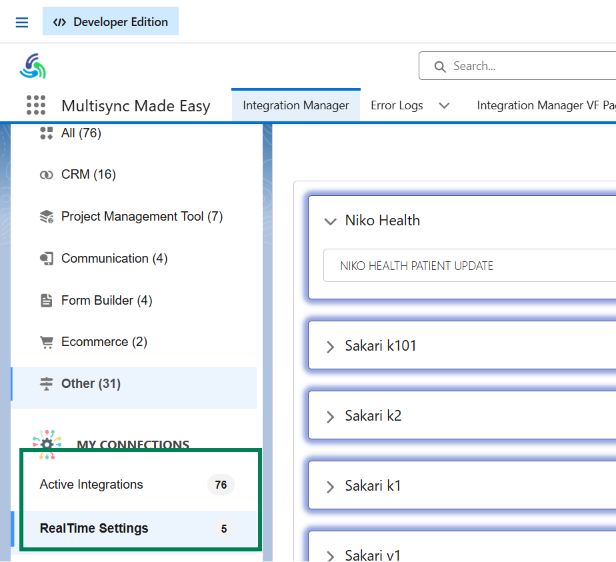Screen dimensions: 616x562
Task: Select the Communication (4) category
Action: tap(114, 258)
